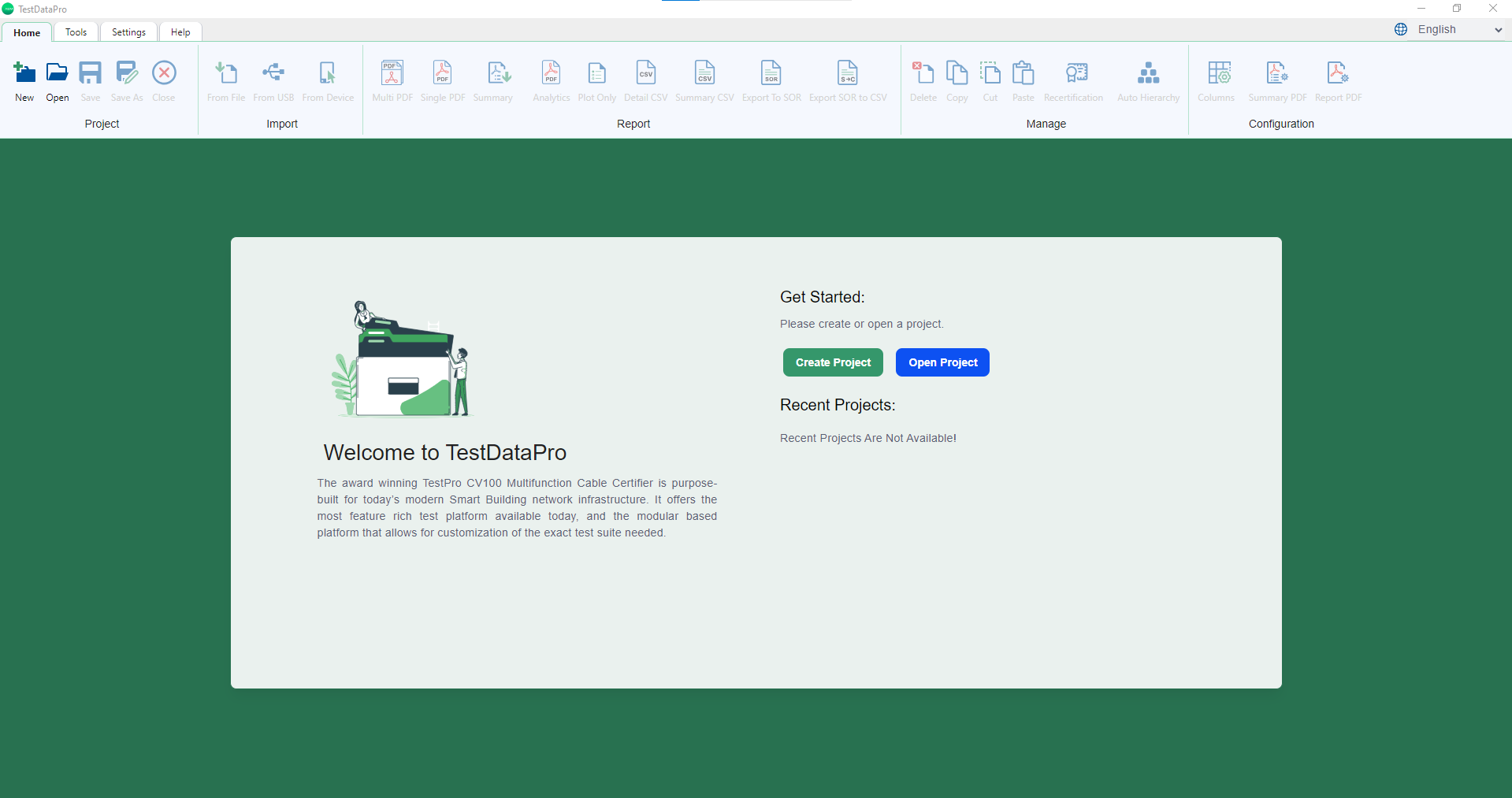Click the Plot Only report icon

[597, 73]
